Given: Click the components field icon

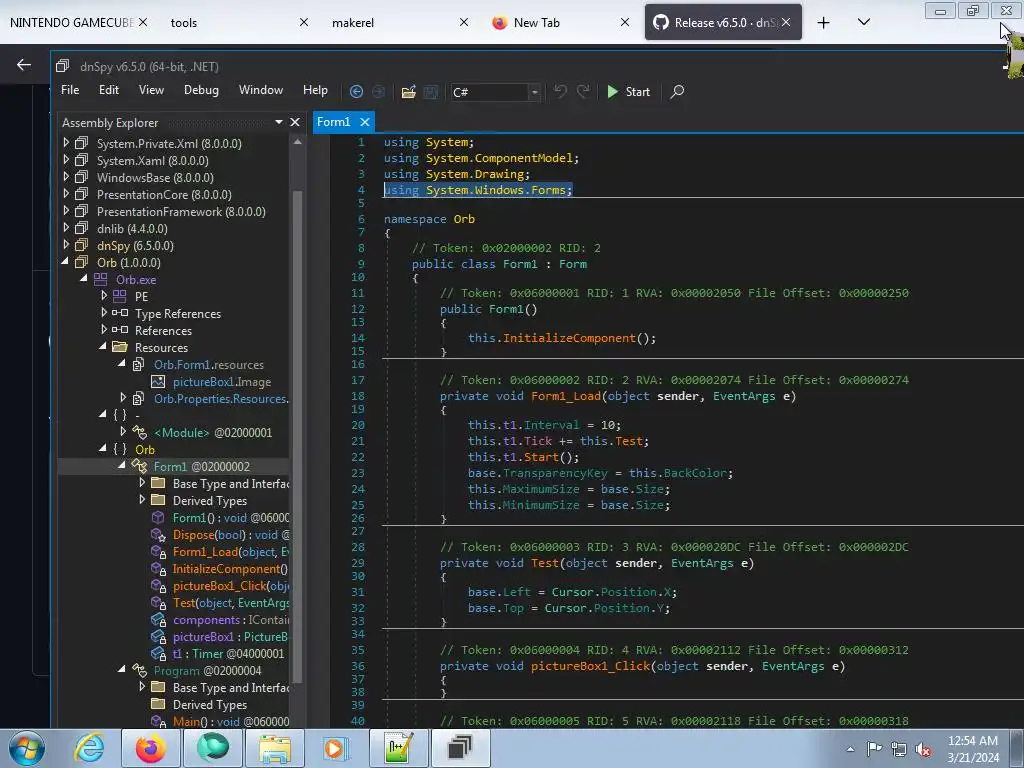Looking at the screenshot, I should tap(158, 619).
